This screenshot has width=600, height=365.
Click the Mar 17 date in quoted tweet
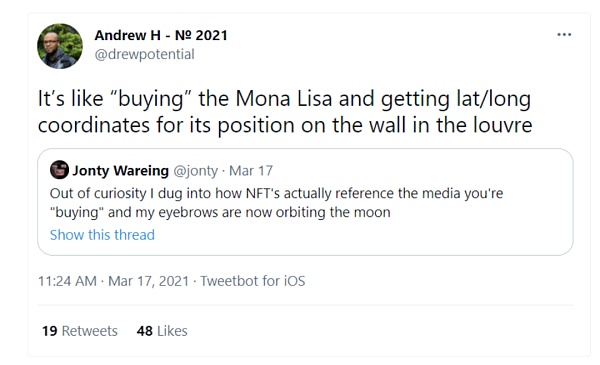point(251,170)
